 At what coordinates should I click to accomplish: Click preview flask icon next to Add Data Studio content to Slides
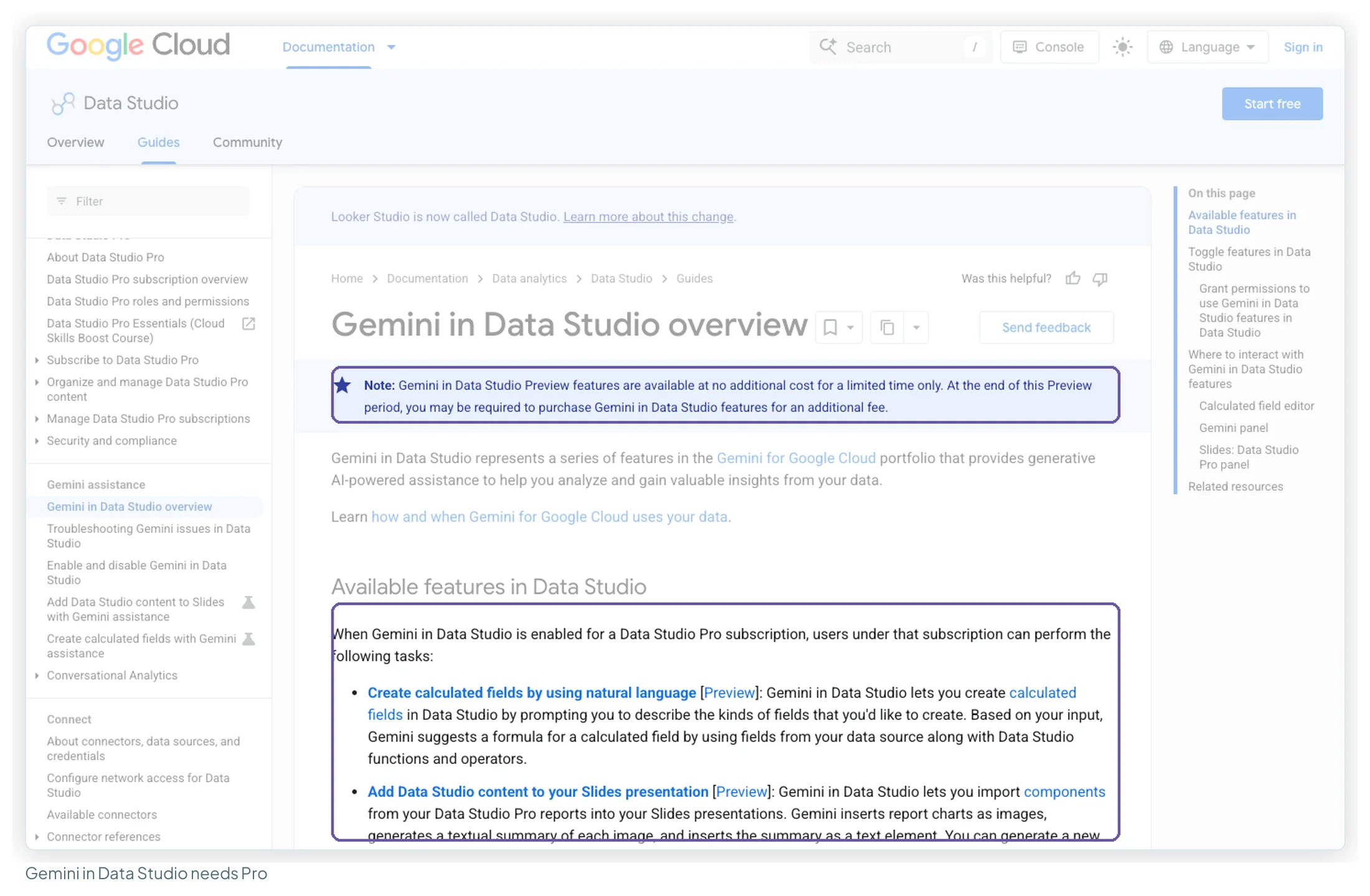pyautogui.click(x=248, y=602)
